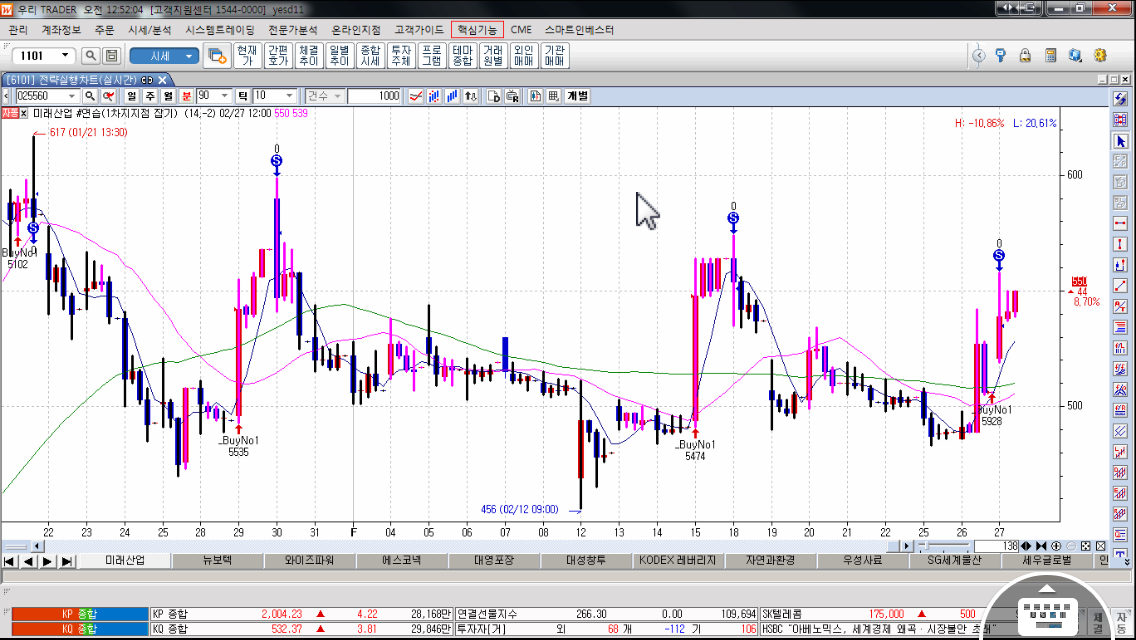Click the bar chart type icon
This screenshot has height=640, width=1136.
tap(452, 96)
